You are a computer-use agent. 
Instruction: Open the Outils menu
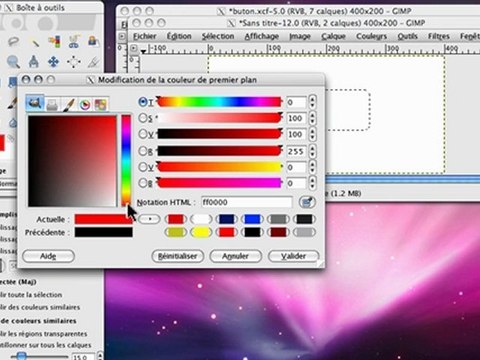coord(407,36)
